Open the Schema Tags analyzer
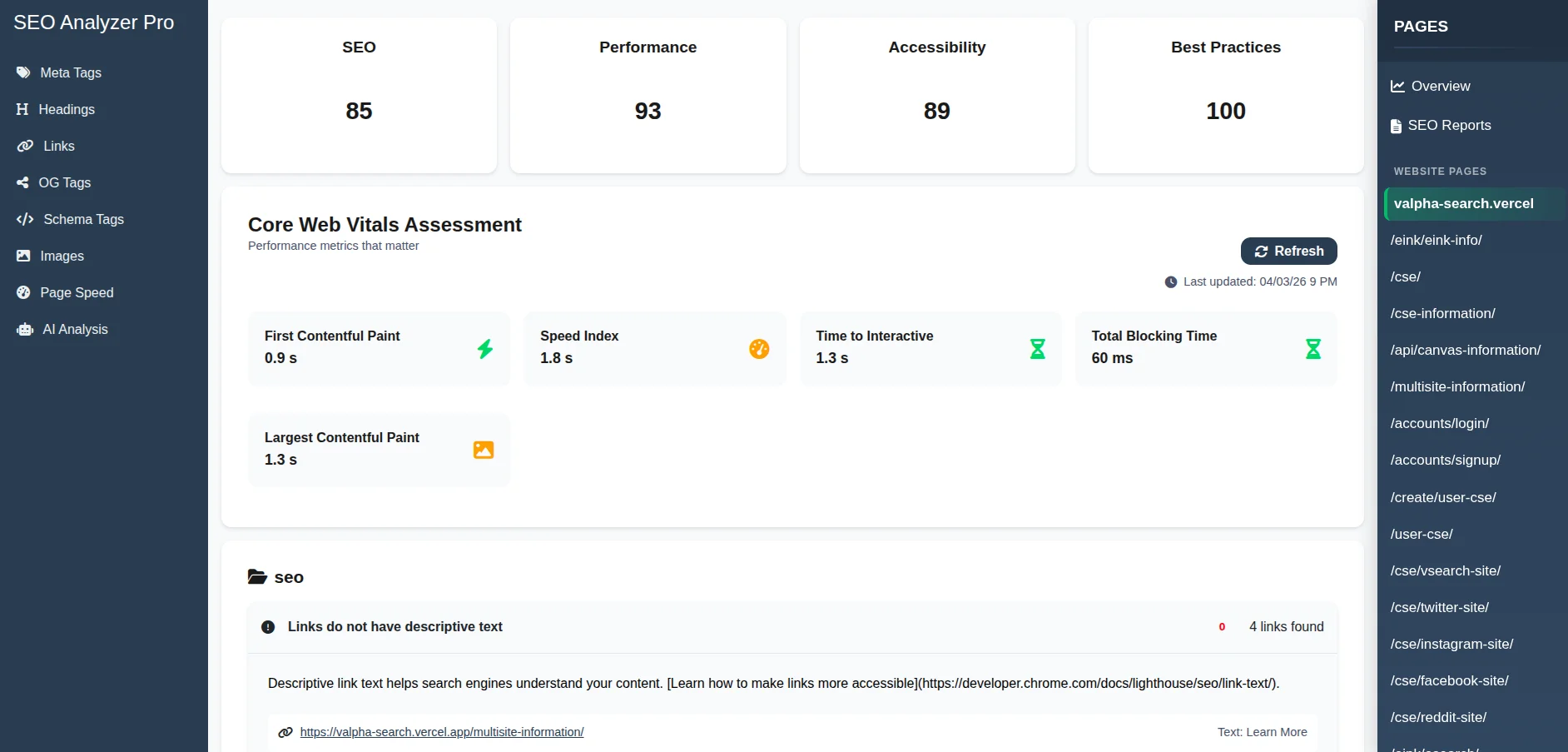The height and width of the screenshot is (752, 1568). (x=83, y=219)
